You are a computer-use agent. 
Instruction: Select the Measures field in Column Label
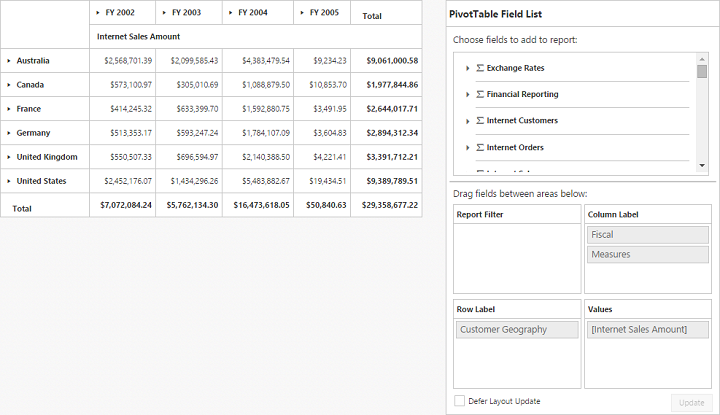click(x=647, y=255)
